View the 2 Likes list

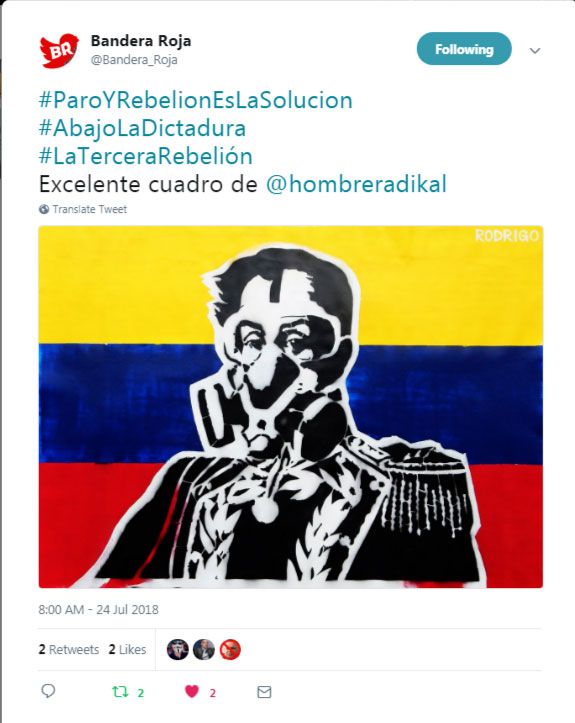(127, 650)
